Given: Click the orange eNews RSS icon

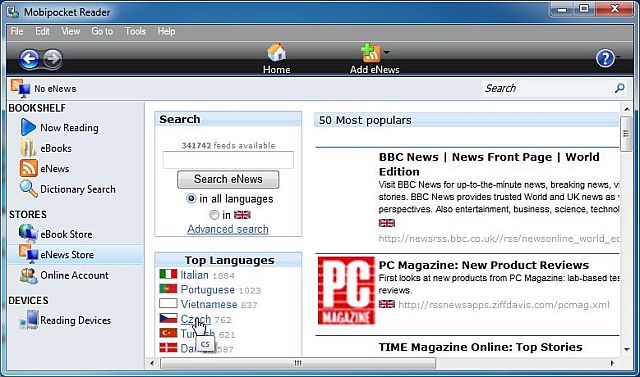Looking at the screenshot, I should click(29, 168).
